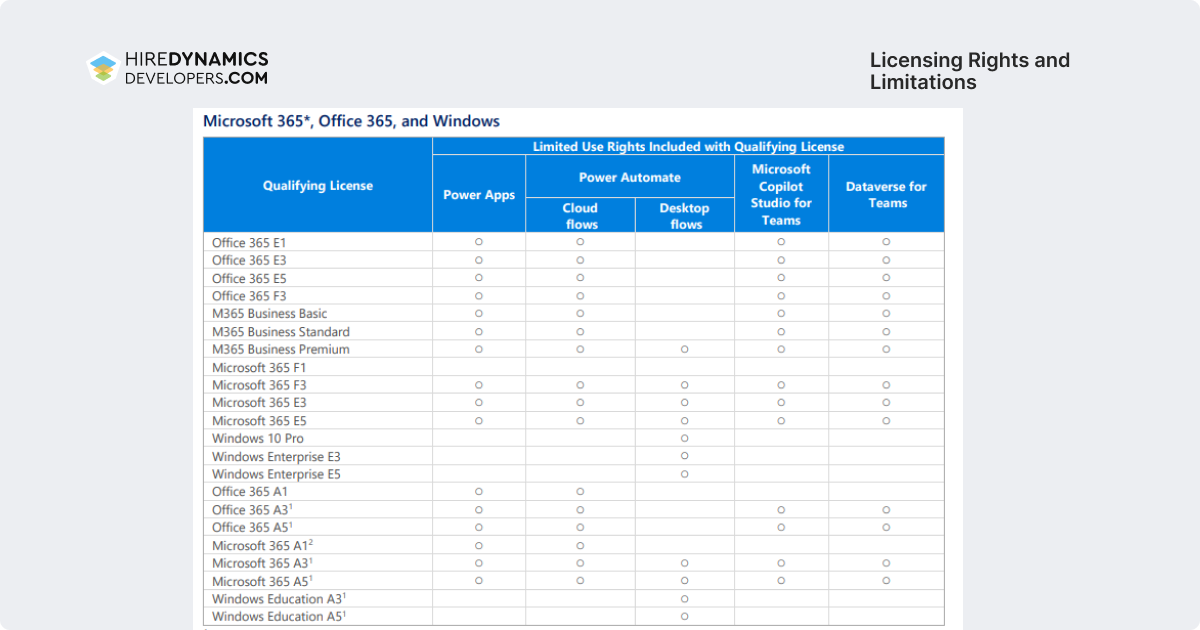The height and width of the screenshot is (630, 1200).
Task: Click the Windows Education A3 row label
Action: pos(279,600)
